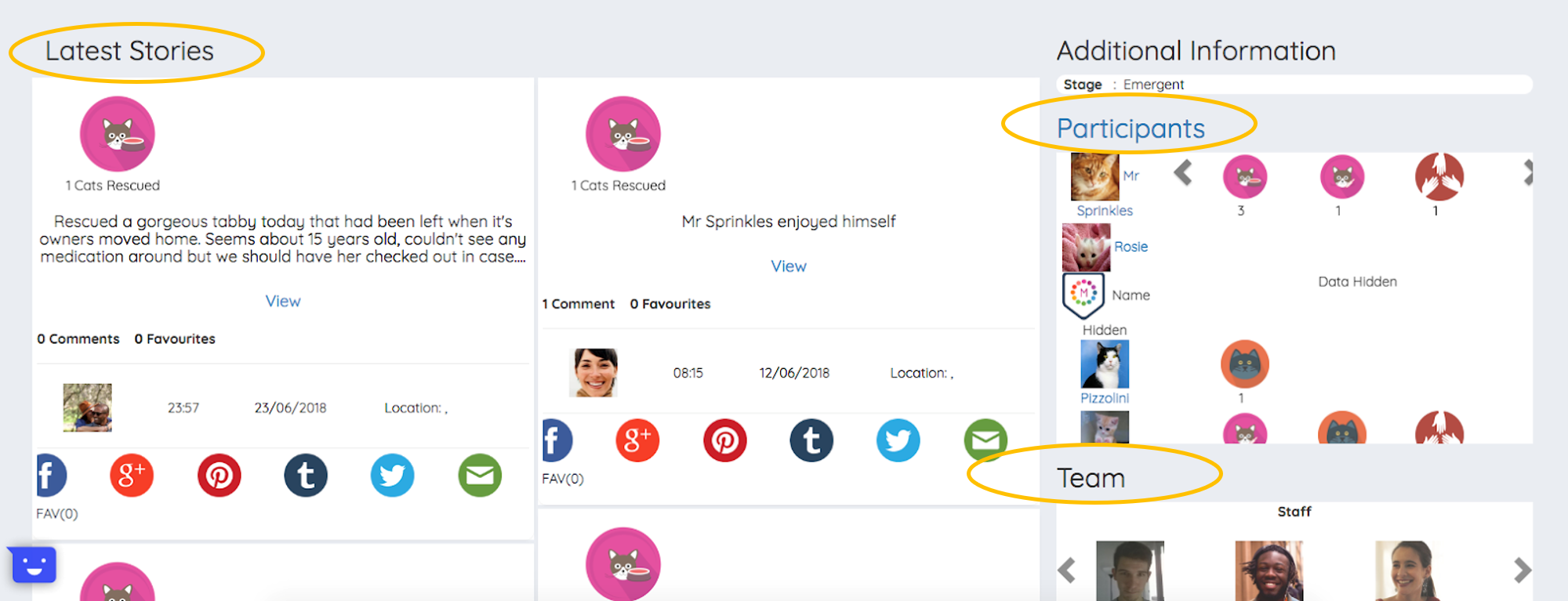The width and height of the screenshot is (1568, 601).
Task: Share the Mr Sprinkles story on Tumblr
Action: (x=811, y=440)
